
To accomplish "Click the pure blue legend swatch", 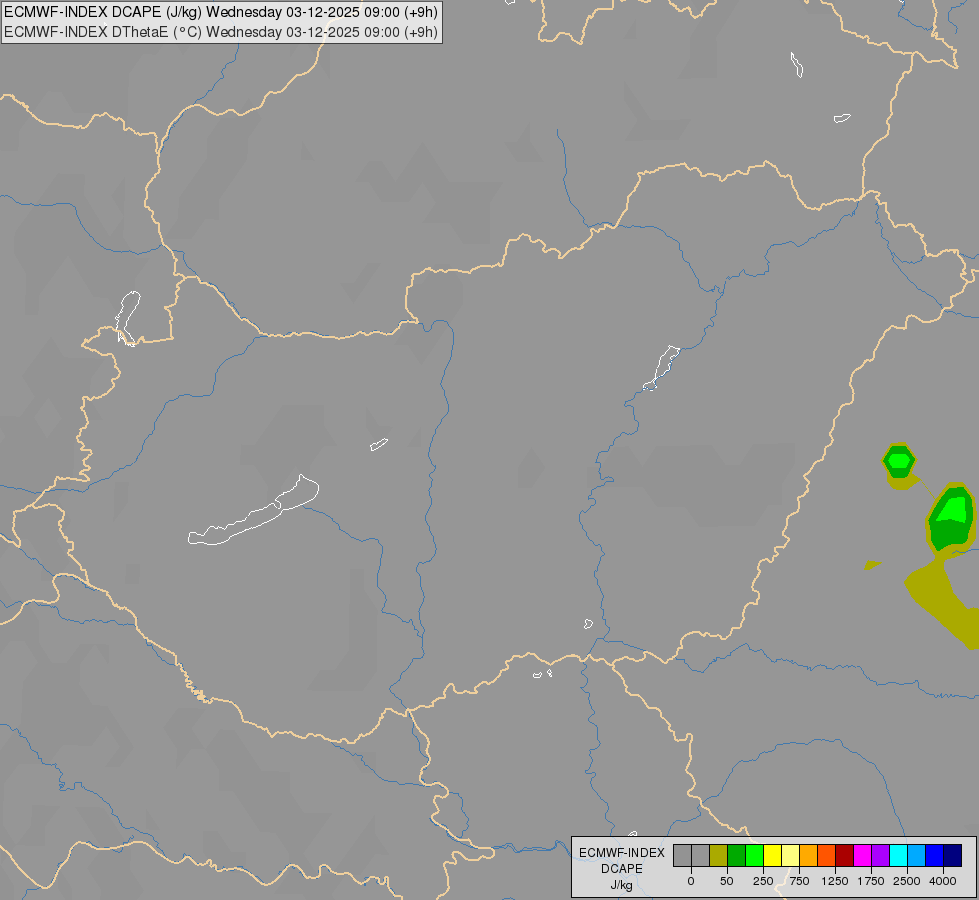I will pos(935,855).
